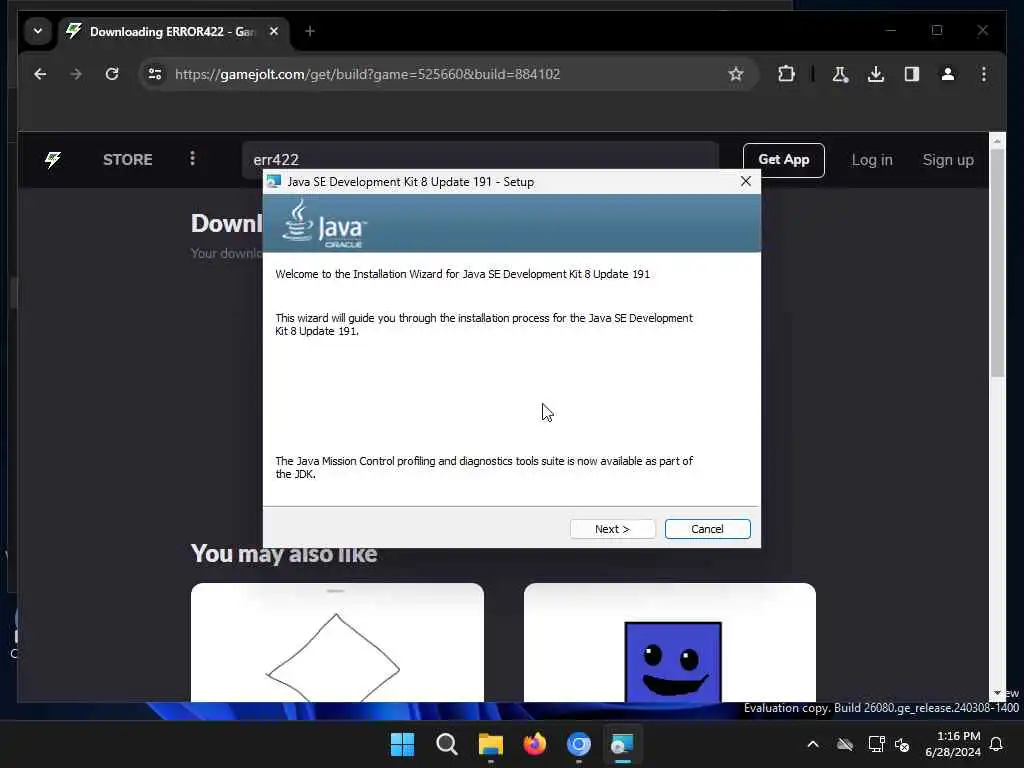This screenshot has width=1024, height=768.
Task: Go forward in Chrome browser
Action: coord(76,74)
